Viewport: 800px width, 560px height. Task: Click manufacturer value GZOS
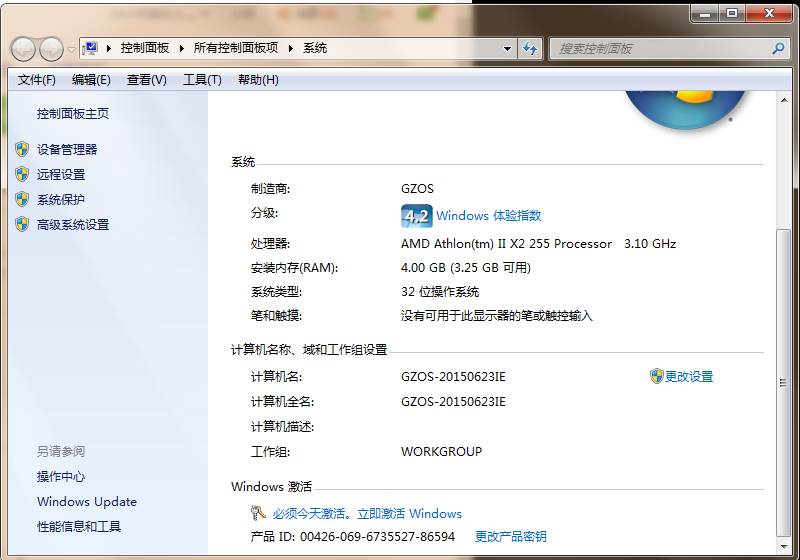[x=417, y=189]
